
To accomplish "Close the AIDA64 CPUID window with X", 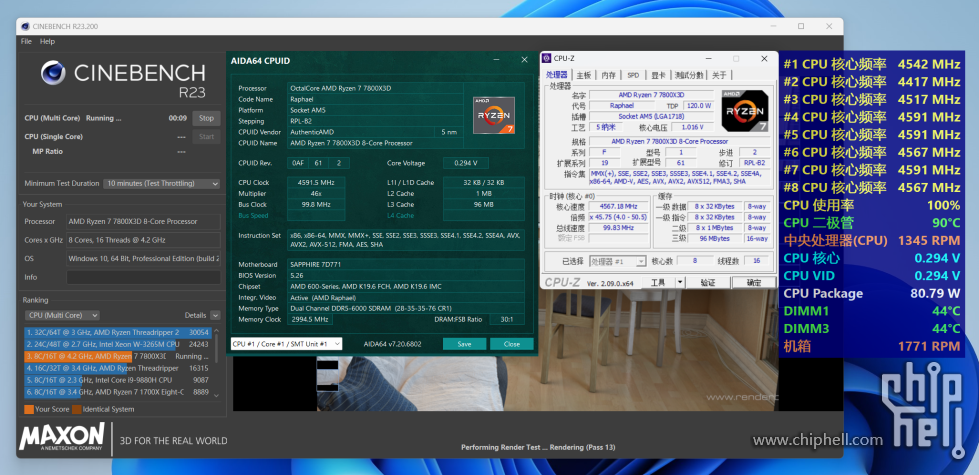I will (x=524, y=60).
